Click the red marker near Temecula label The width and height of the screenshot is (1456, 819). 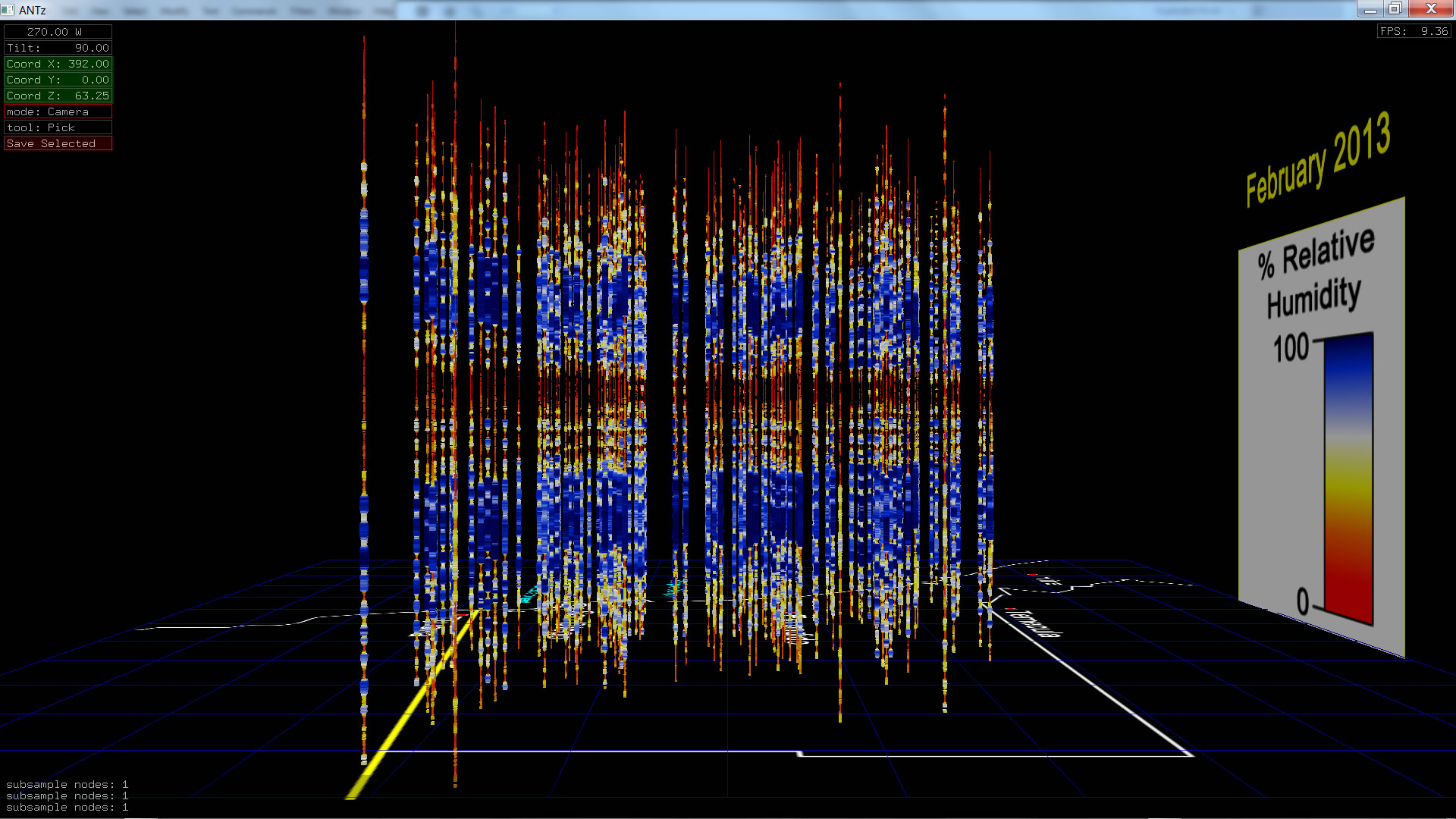coord(1010,609)
